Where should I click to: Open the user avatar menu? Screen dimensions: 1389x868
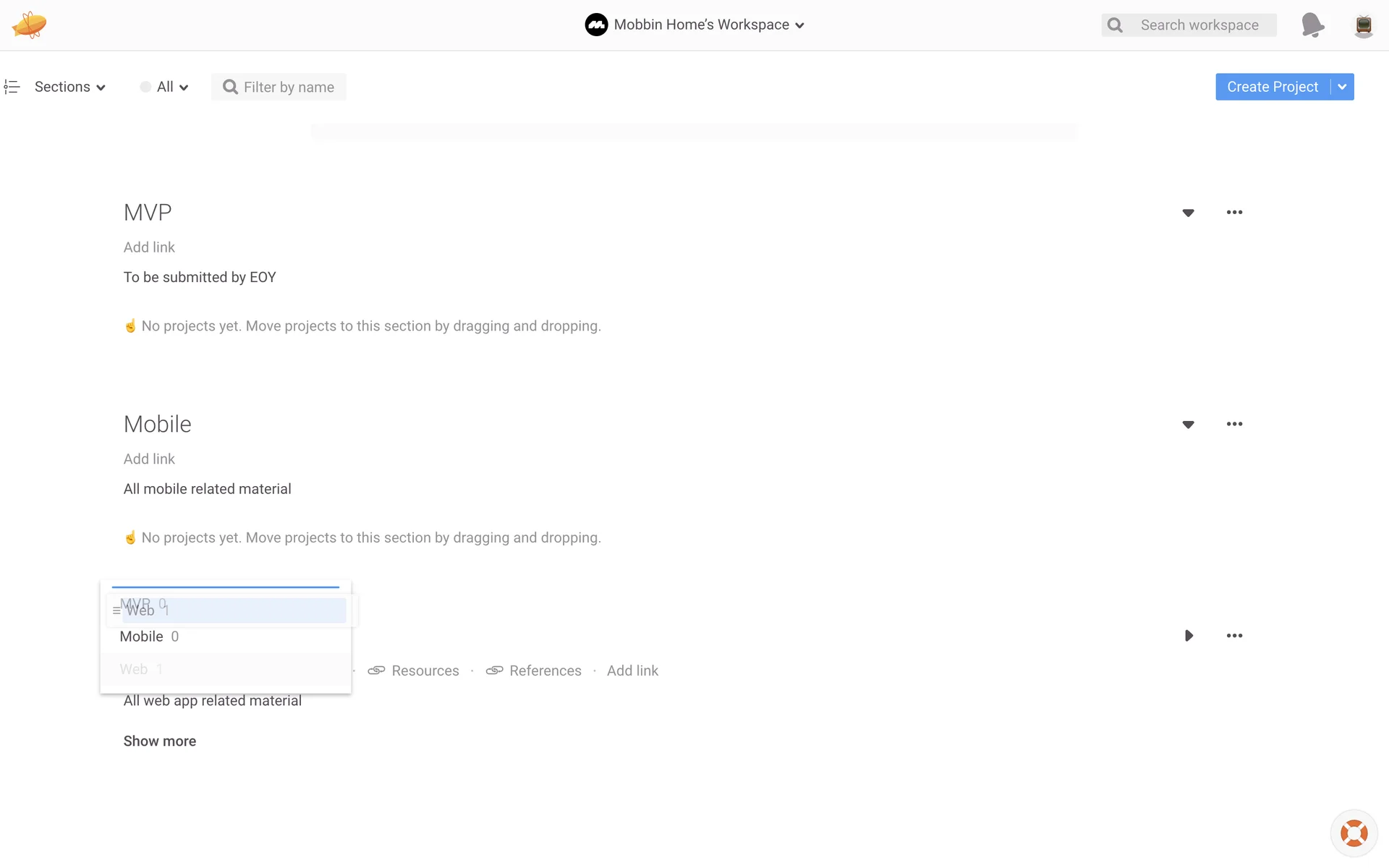point(1363,25)
